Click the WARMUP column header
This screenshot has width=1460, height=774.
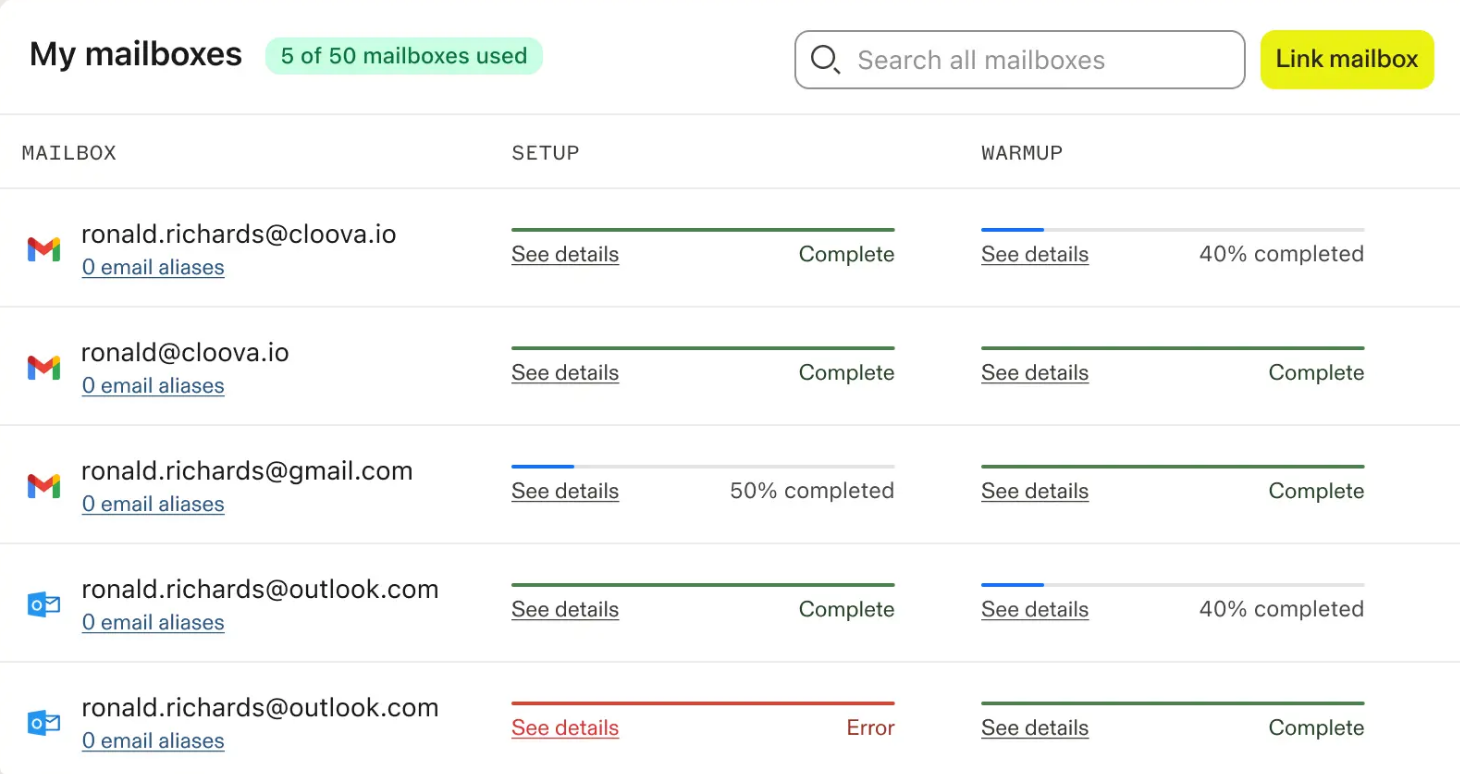click(x=1021, y=153)
